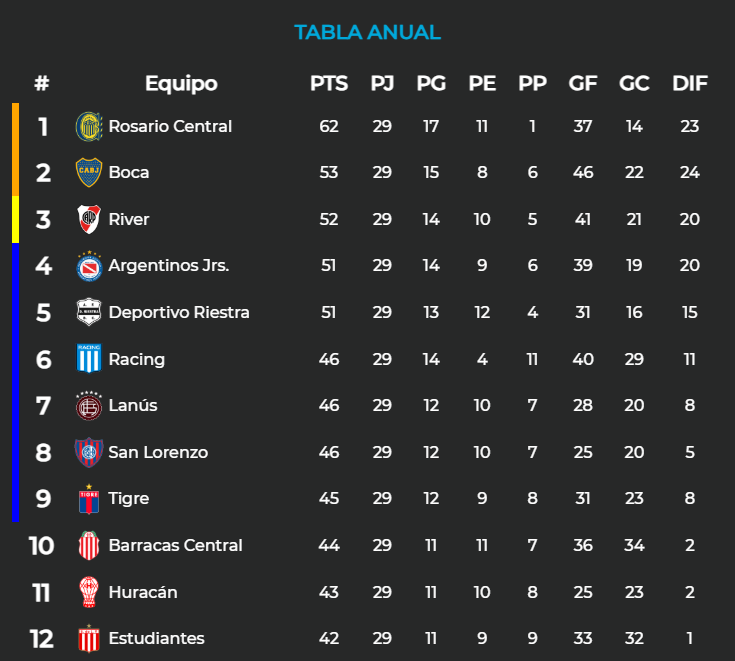735x661 pixels.
Task: Click the GF column header
Action: tap(583, 83)
